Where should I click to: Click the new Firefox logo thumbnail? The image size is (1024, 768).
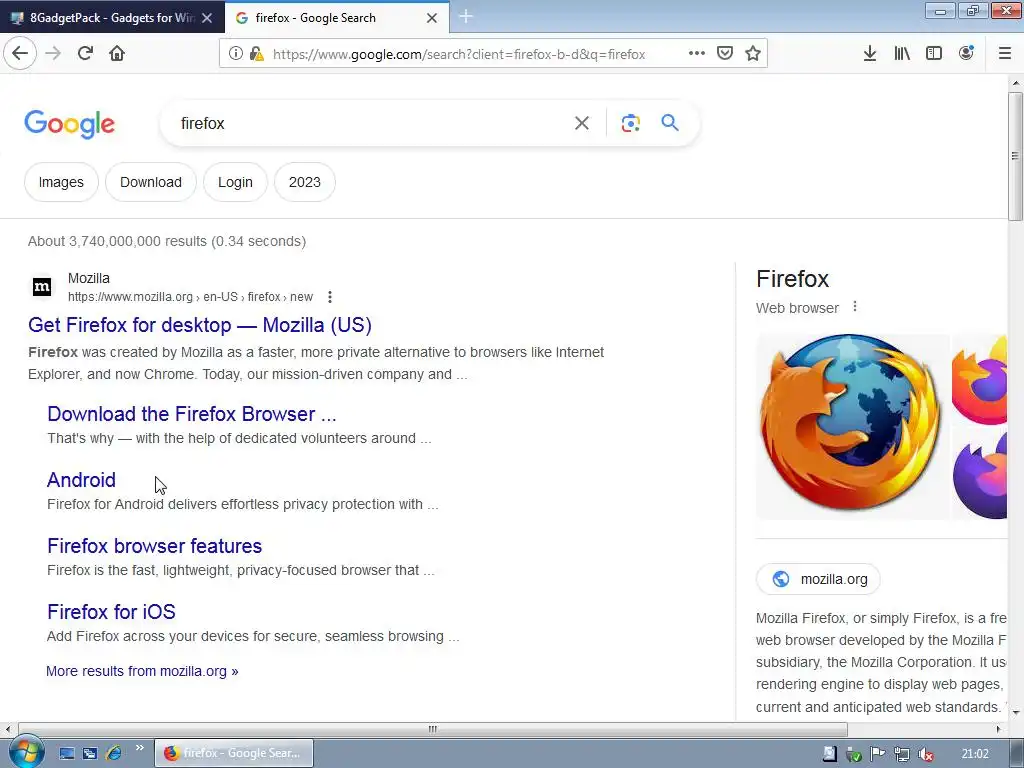click(980, 379)
